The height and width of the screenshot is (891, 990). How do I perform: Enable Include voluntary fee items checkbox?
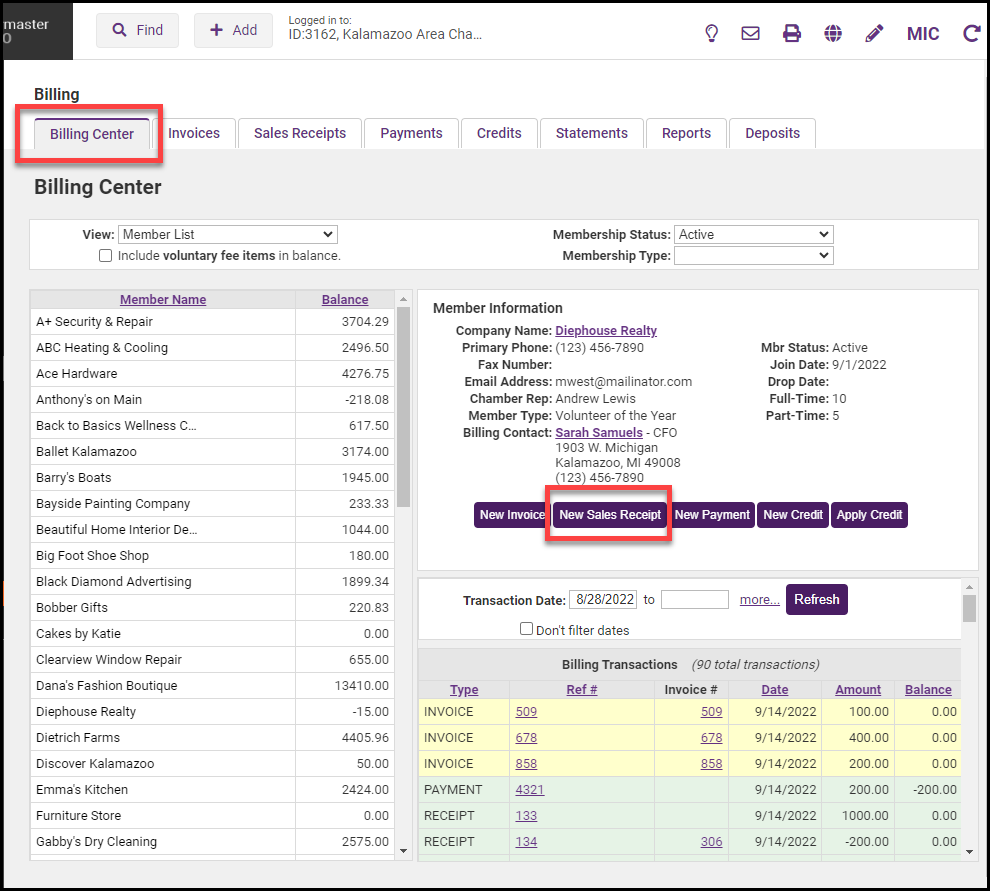(x=106, y=256)
